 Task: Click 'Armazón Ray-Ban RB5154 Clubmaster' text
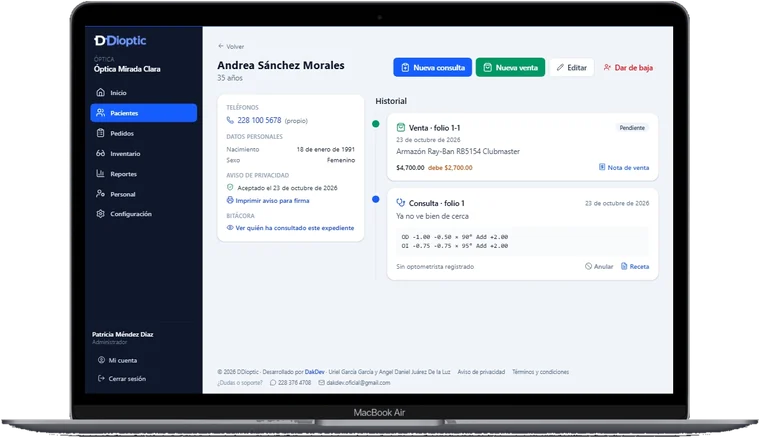[458, 152]
